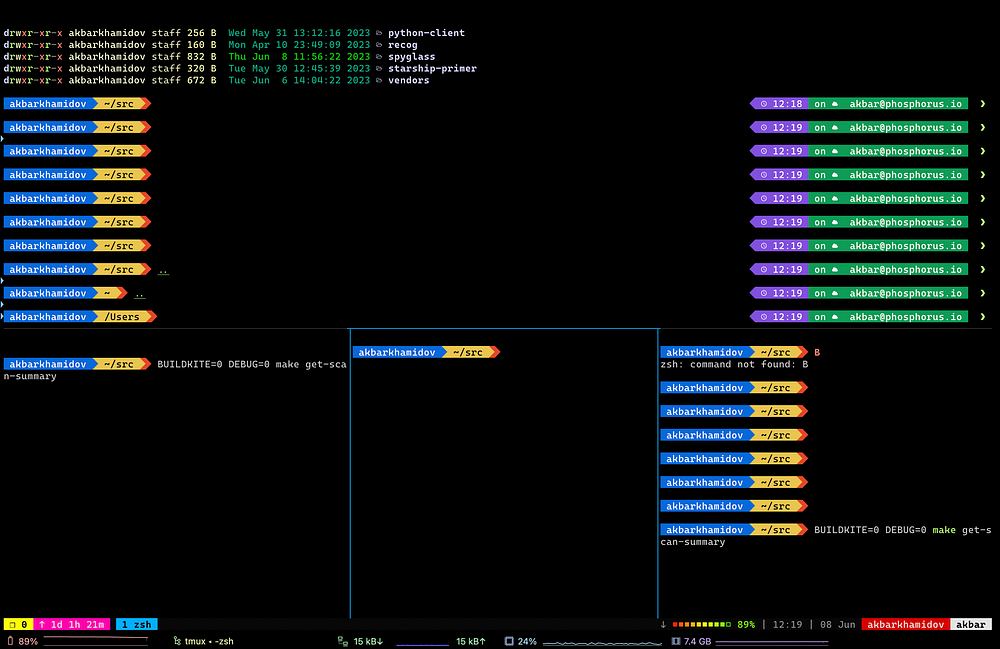
Task: Select the recog directory entry
Action: [402, 45]
